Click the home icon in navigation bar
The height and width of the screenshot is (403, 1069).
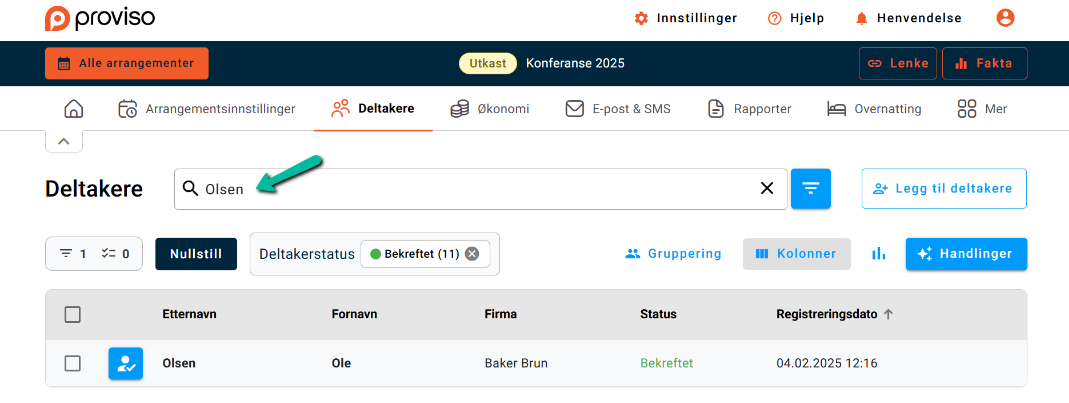pyautogui.click(x=73, y=109)
